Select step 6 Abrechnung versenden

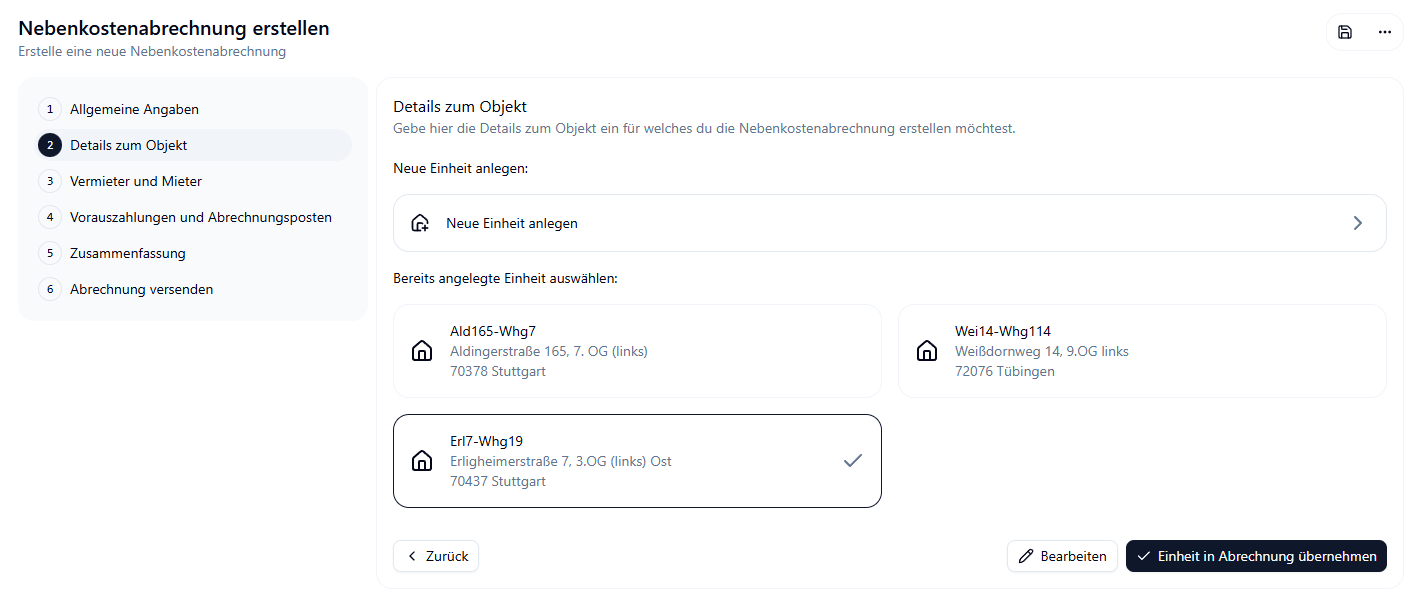click(x=140, y=289)
